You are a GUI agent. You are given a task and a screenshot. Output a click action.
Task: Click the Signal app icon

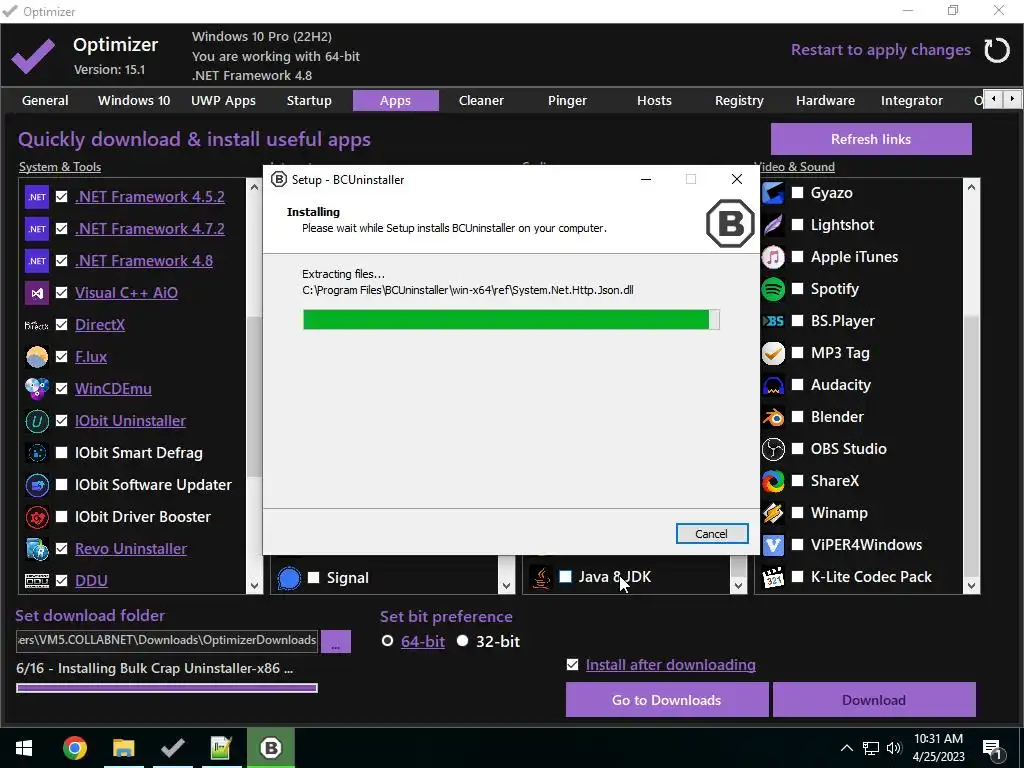click(289, 578)
